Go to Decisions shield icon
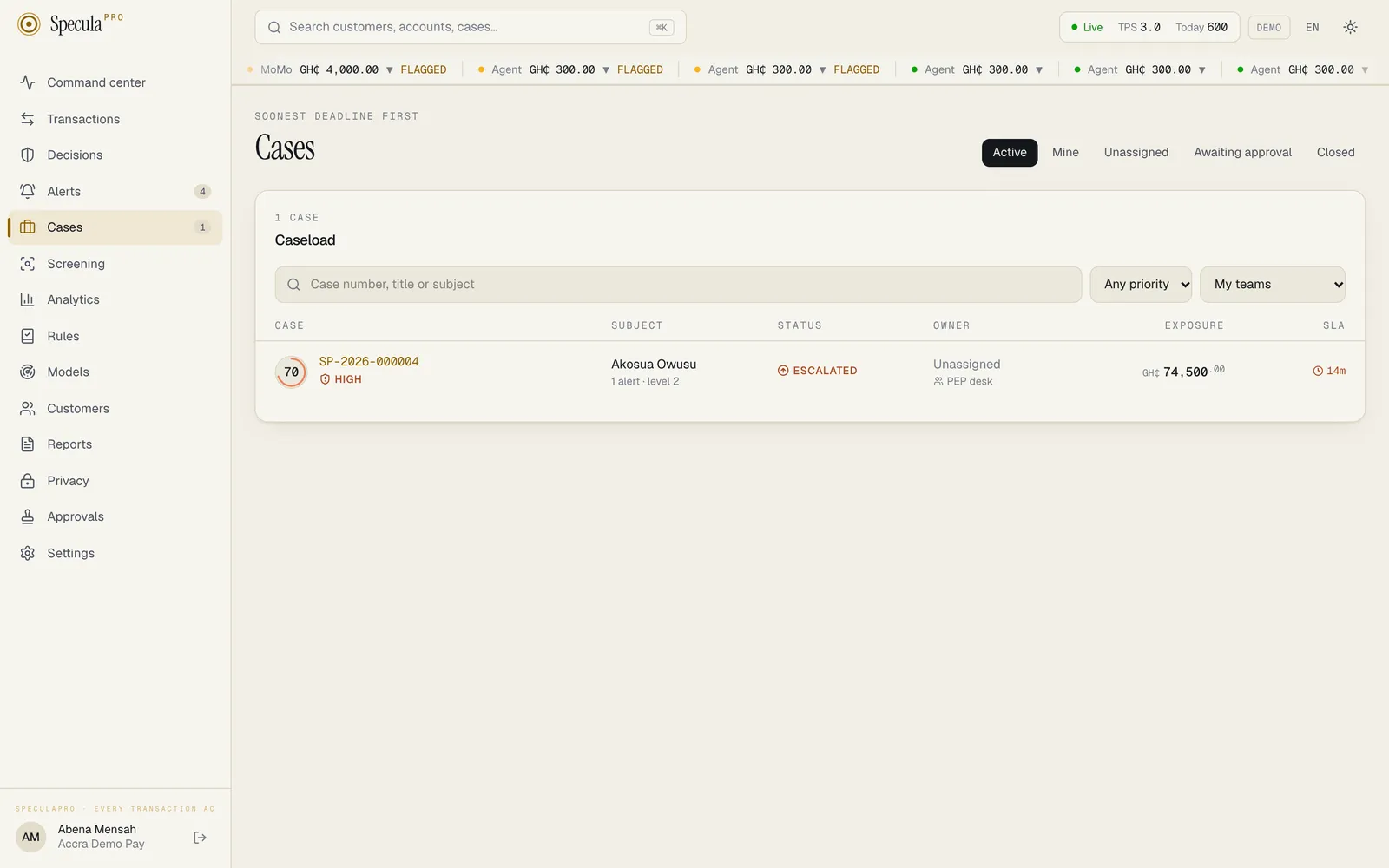The image size is (1389, 868). [x=28, y=155]
